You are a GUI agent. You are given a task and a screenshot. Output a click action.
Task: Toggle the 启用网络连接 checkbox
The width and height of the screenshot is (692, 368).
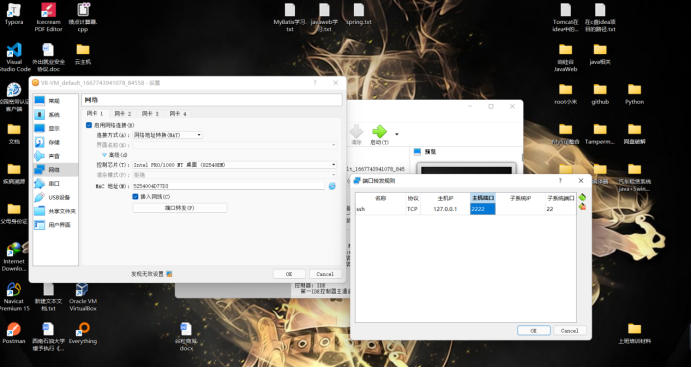pyautogui.click(x=89, y=125)
